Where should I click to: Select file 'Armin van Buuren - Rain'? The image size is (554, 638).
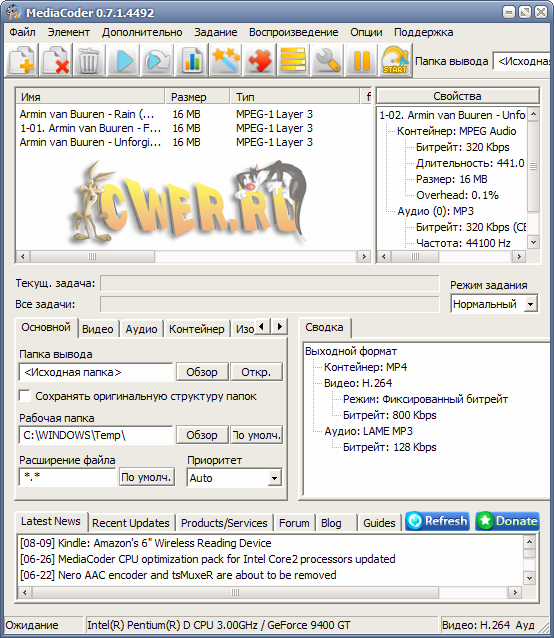coord(87,114)
